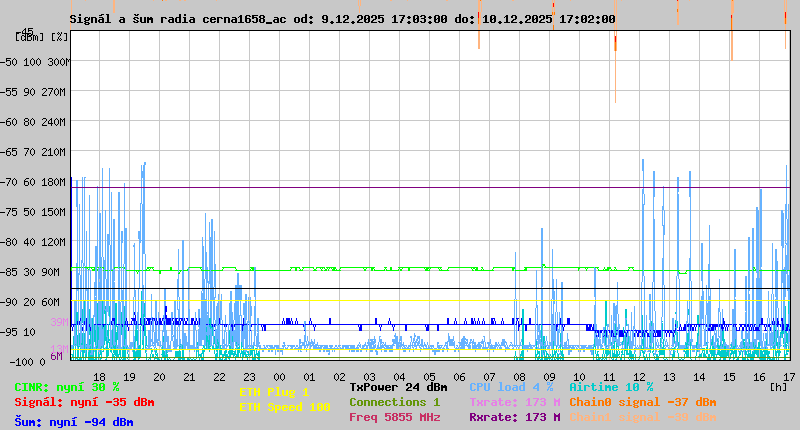This screenshot has height=430, width=800.
Task: Select the 'Chain1 signal -39 dBm' legend label
Action: point(643,417)
